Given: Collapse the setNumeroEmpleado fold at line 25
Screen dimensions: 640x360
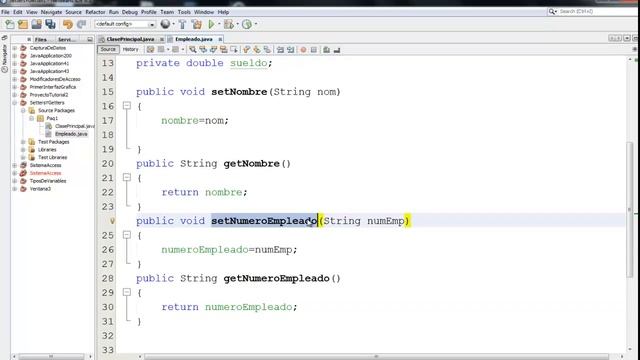Looking at the screenshot, I should 127,235.
